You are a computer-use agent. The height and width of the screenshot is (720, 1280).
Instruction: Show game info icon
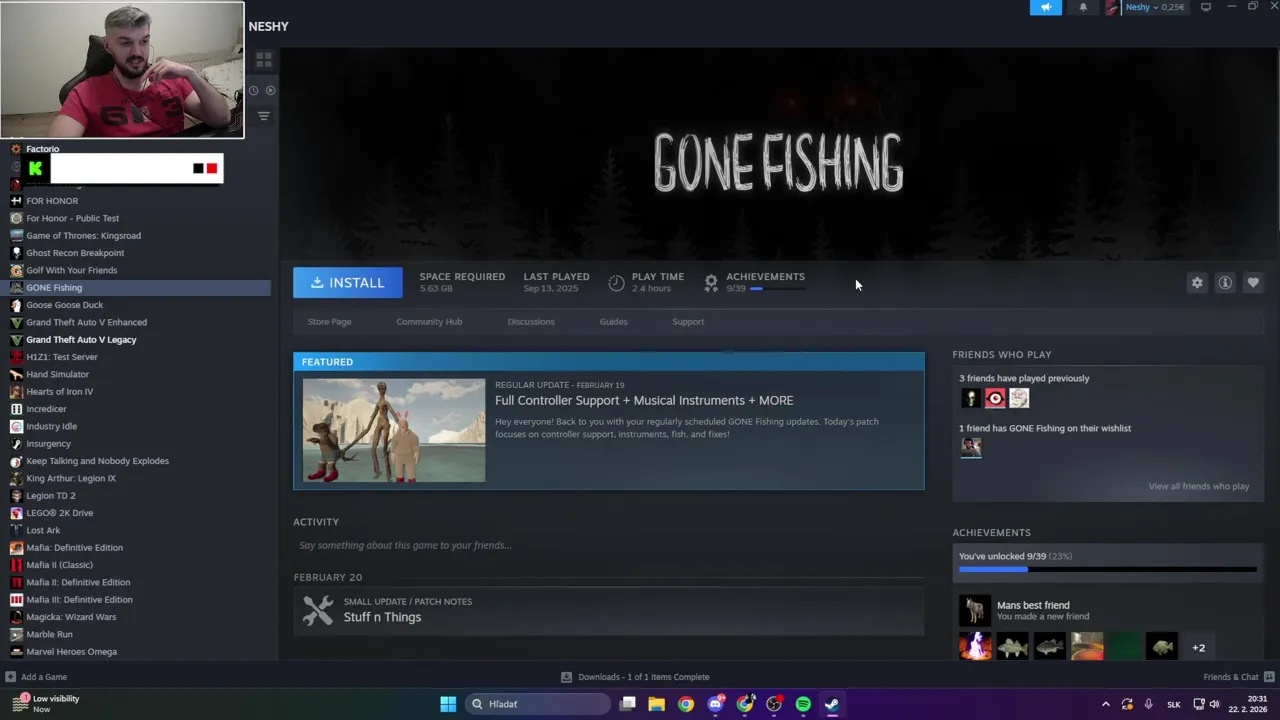tap(1225, 283)
